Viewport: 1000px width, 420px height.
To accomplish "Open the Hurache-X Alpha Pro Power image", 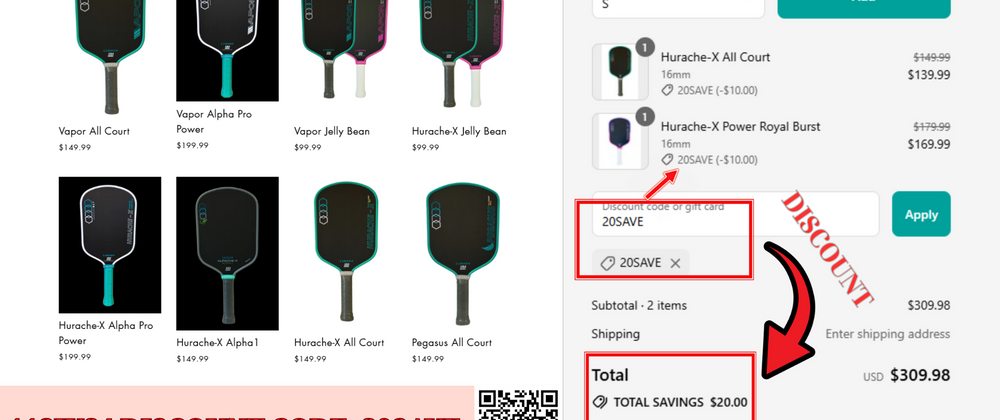I will coord(110,245).
